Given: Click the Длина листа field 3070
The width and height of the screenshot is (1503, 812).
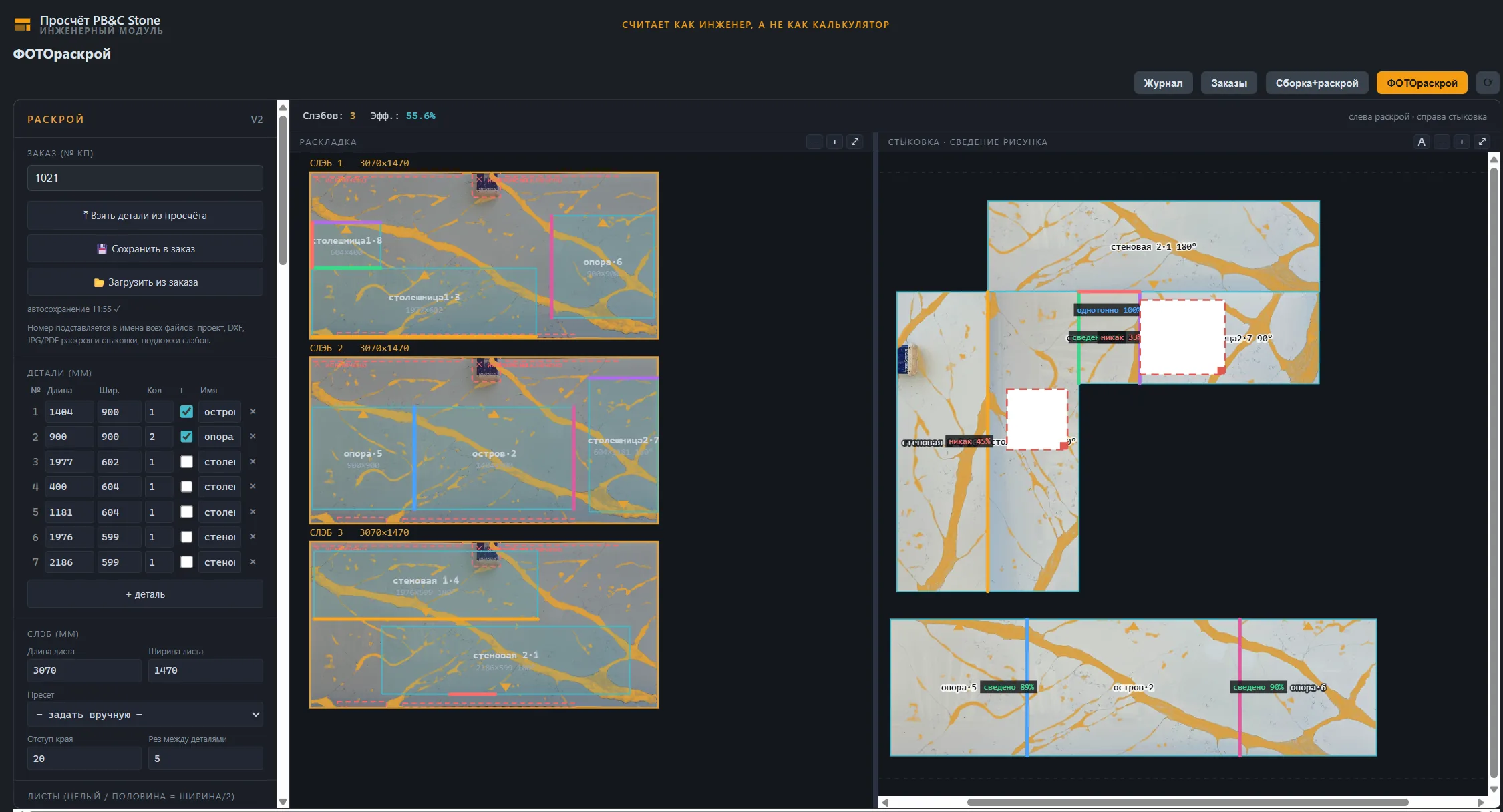Looking at the screenshot, I should (84, 670).
